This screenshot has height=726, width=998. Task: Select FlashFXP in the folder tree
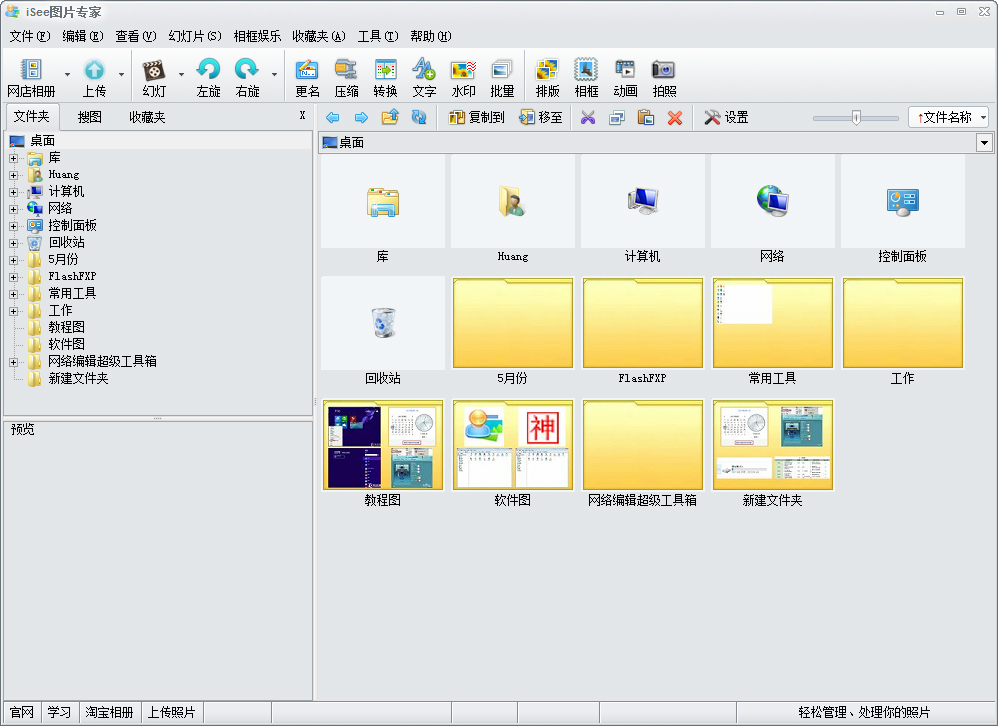[72, 277]
